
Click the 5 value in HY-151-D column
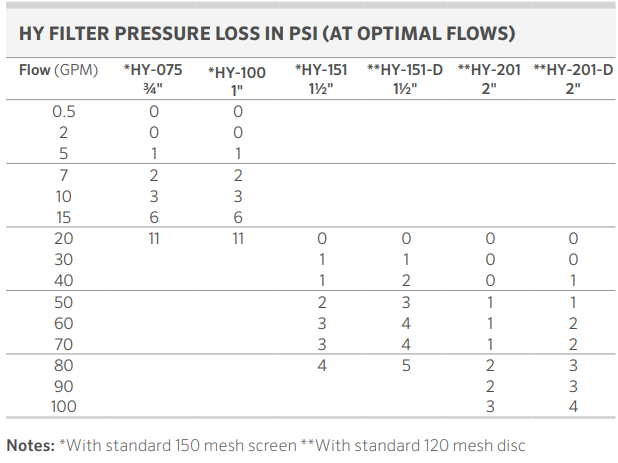(x=406, y=365)
